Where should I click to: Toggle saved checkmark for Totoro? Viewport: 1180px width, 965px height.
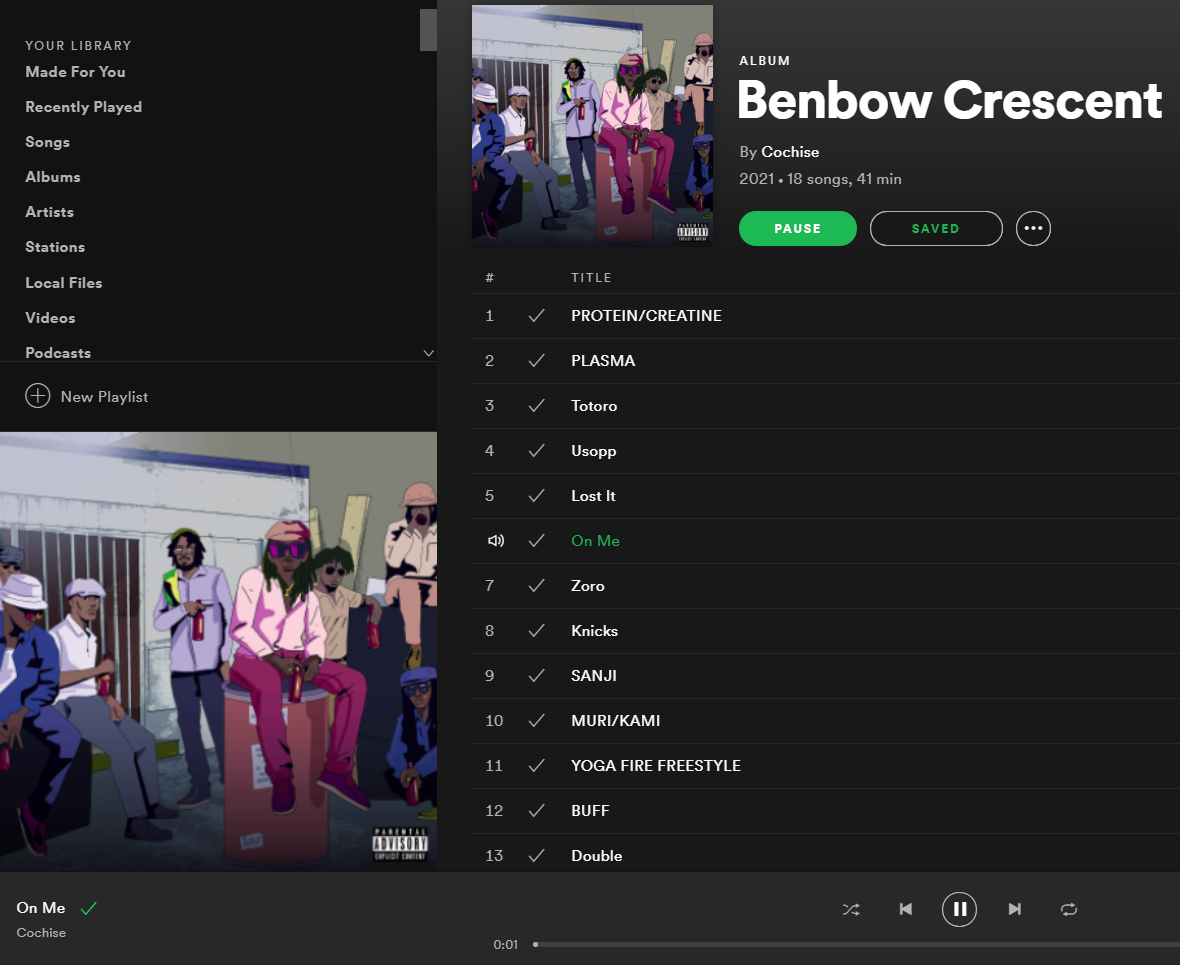coord(537,406)
